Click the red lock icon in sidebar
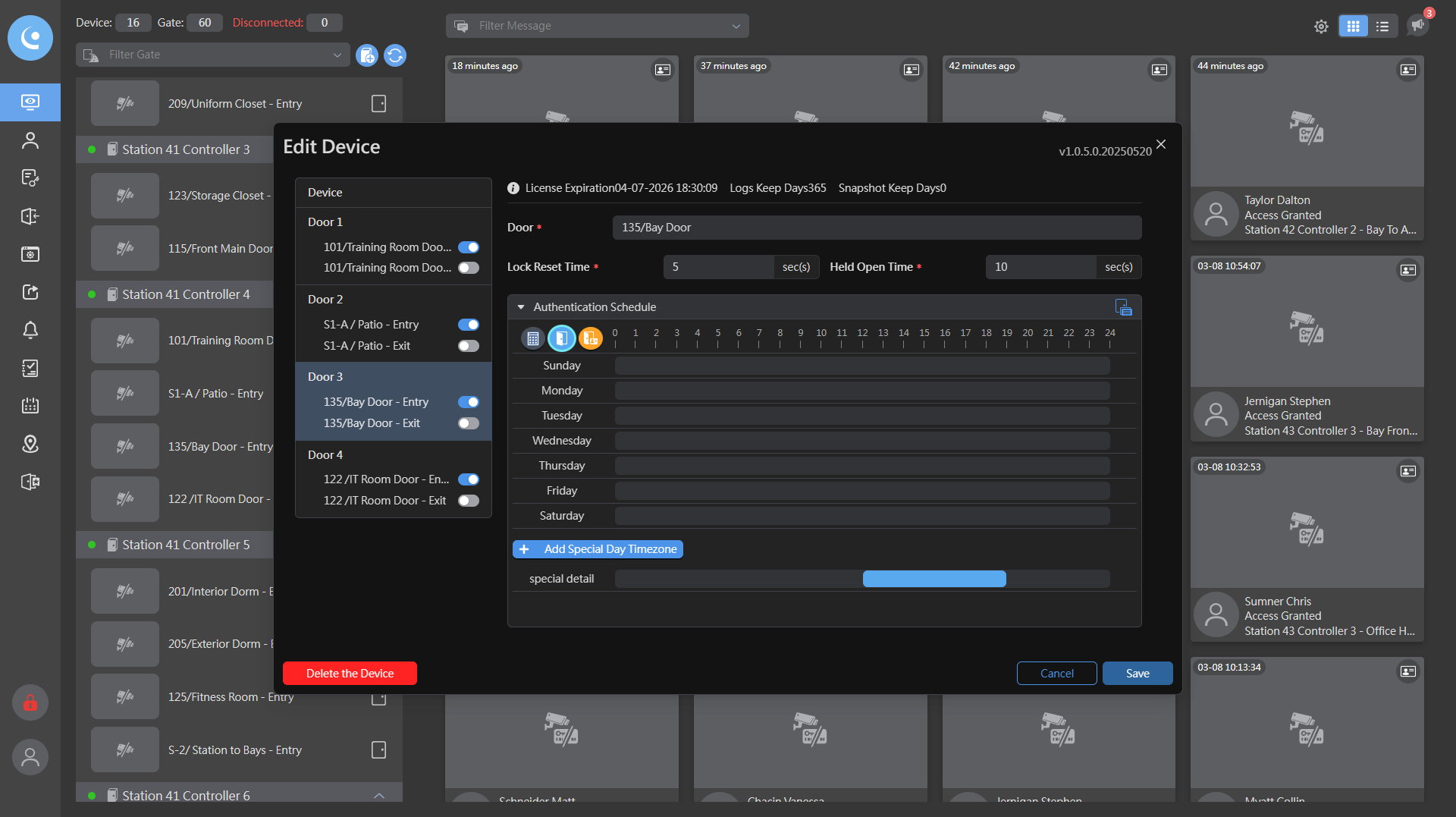The height and width of the screenshot is (817, 1456). coord(30,702)
